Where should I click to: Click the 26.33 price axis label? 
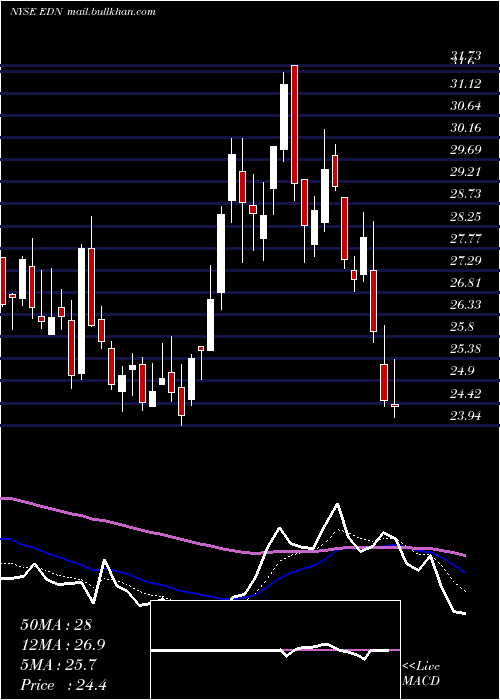point(466,304)
